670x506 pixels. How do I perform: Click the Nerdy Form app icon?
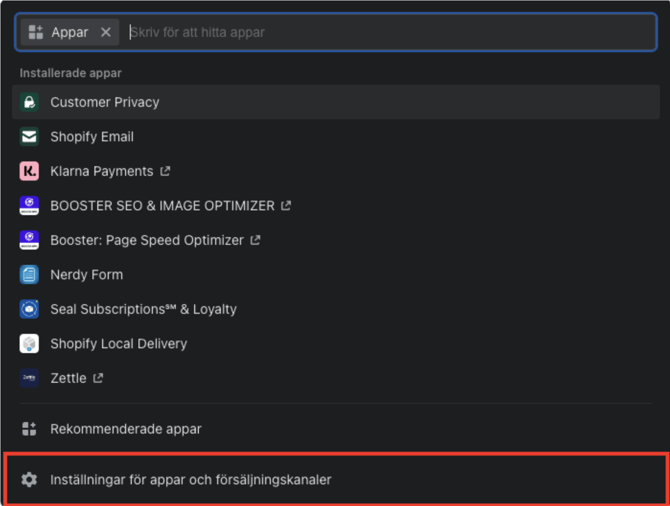coord(29,275)
